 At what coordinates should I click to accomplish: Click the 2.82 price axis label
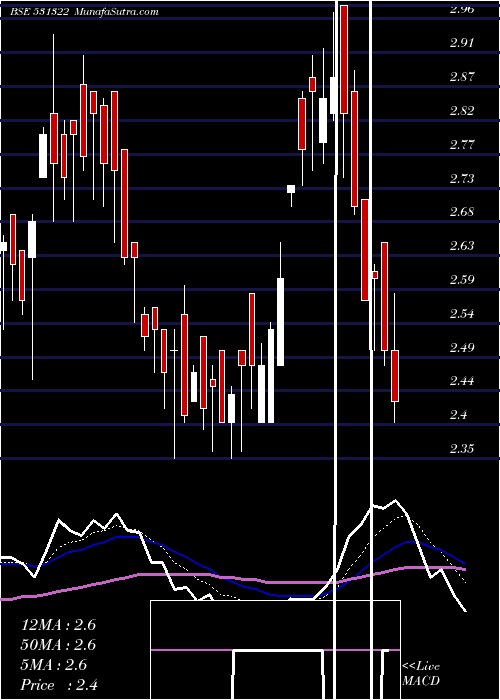click(x=462, y=111)
